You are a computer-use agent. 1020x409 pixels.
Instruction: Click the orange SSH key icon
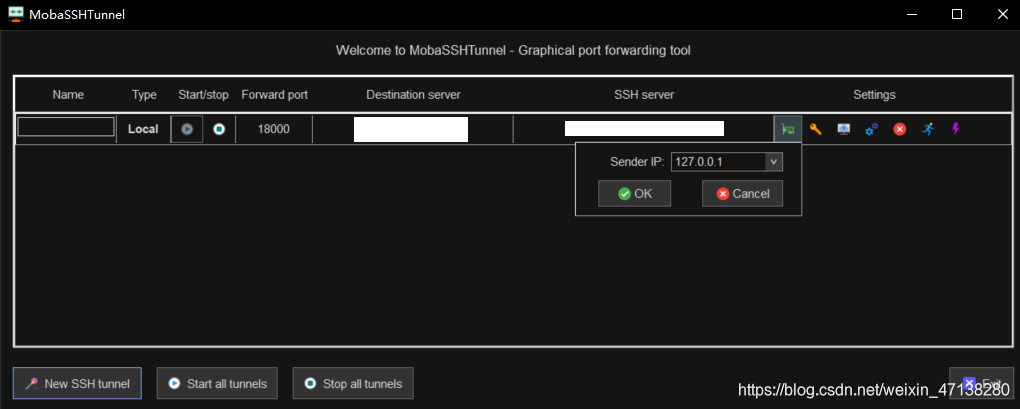coord(816,129)
